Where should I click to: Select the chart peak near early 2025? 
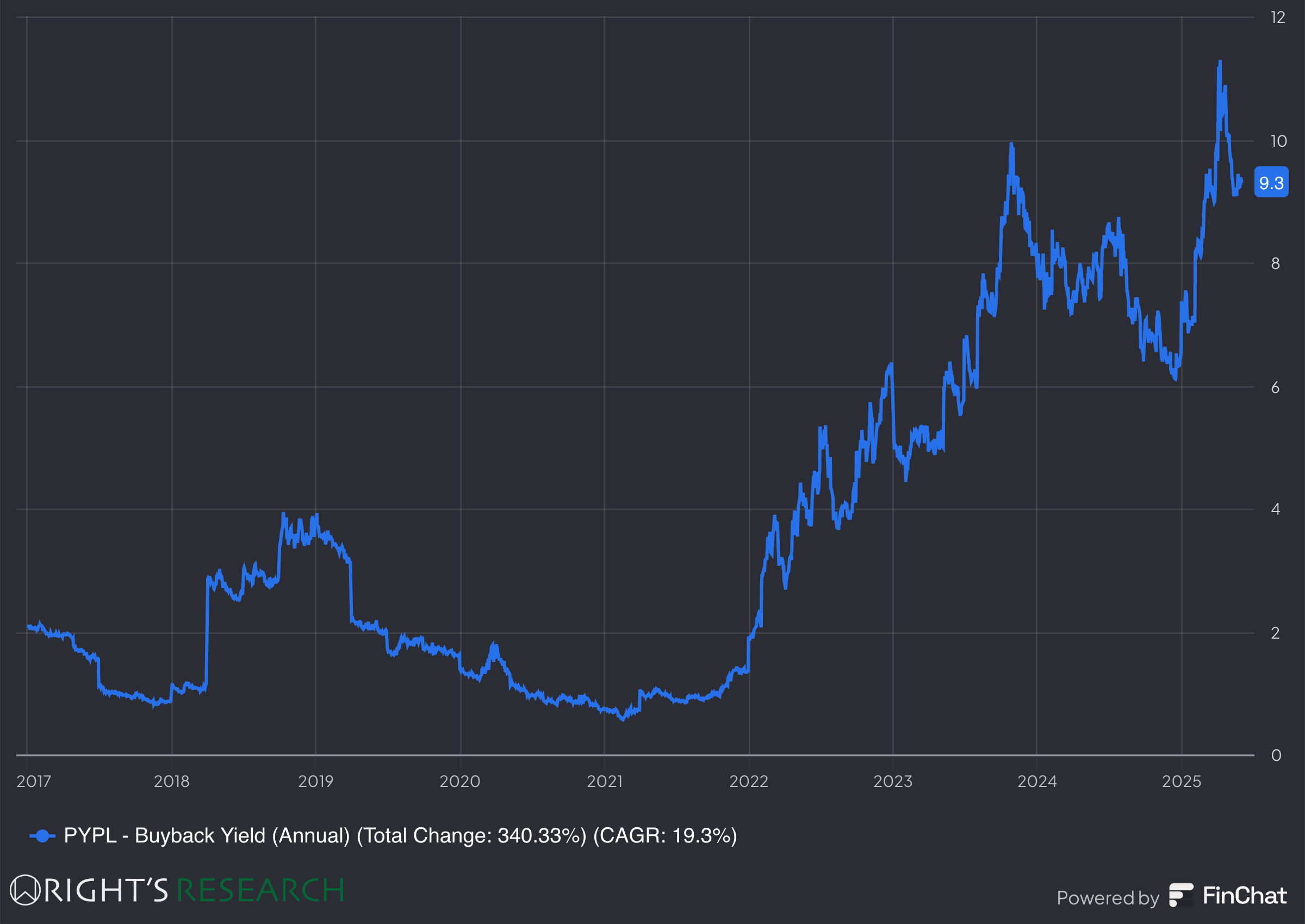click(1220, 63)
